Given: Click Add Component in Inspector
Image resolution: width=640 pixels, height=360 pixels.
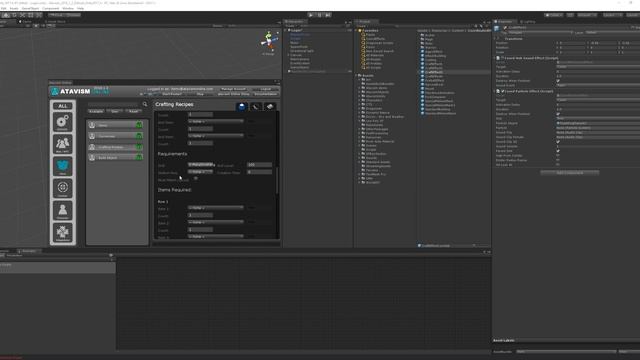Looking at the screenshot, I should [x=570, y=173].
